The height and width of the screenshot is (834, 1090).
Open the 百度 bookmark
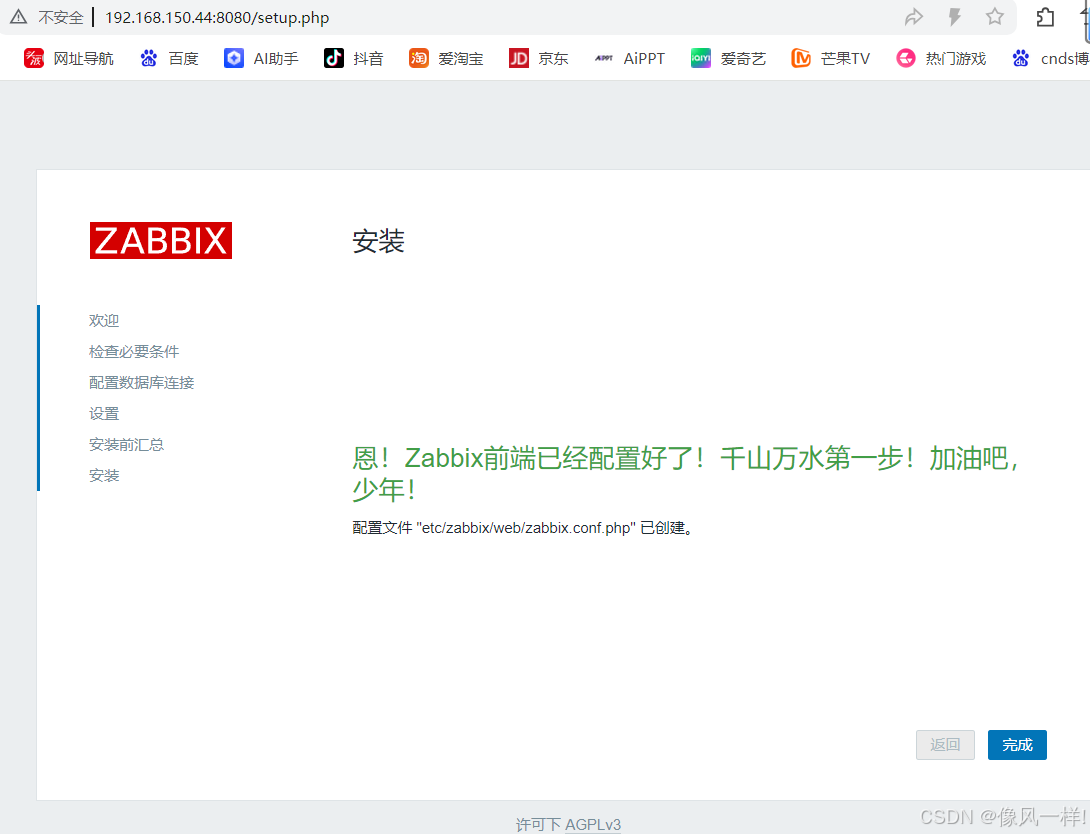169,58
